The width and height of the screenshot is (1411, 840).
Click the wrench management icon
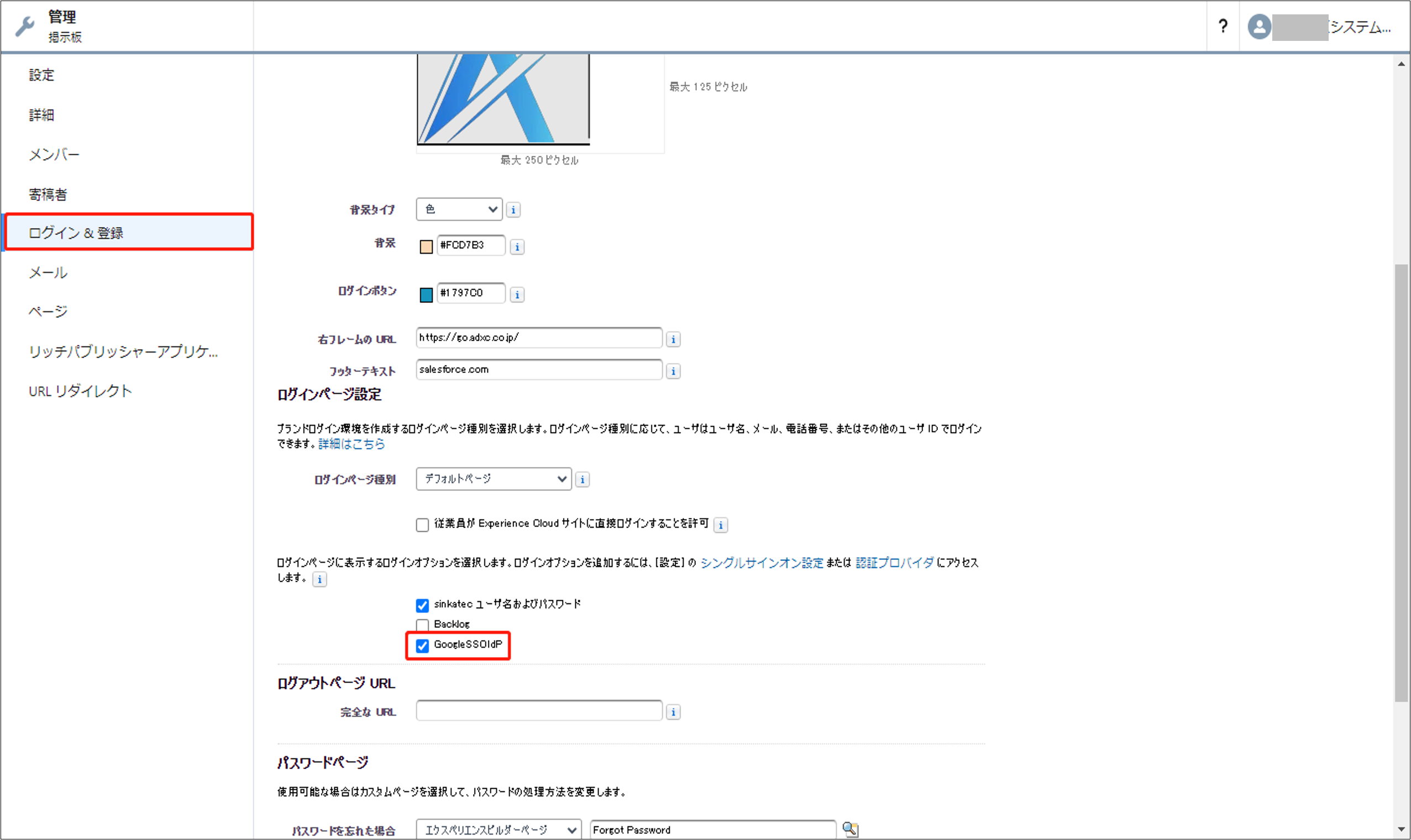(24, 27)
